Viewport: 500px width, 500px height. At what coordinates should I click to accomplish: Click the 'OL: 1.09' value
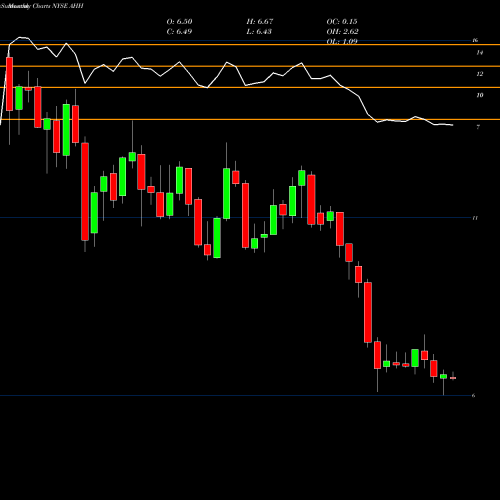[x=342, y=41]
